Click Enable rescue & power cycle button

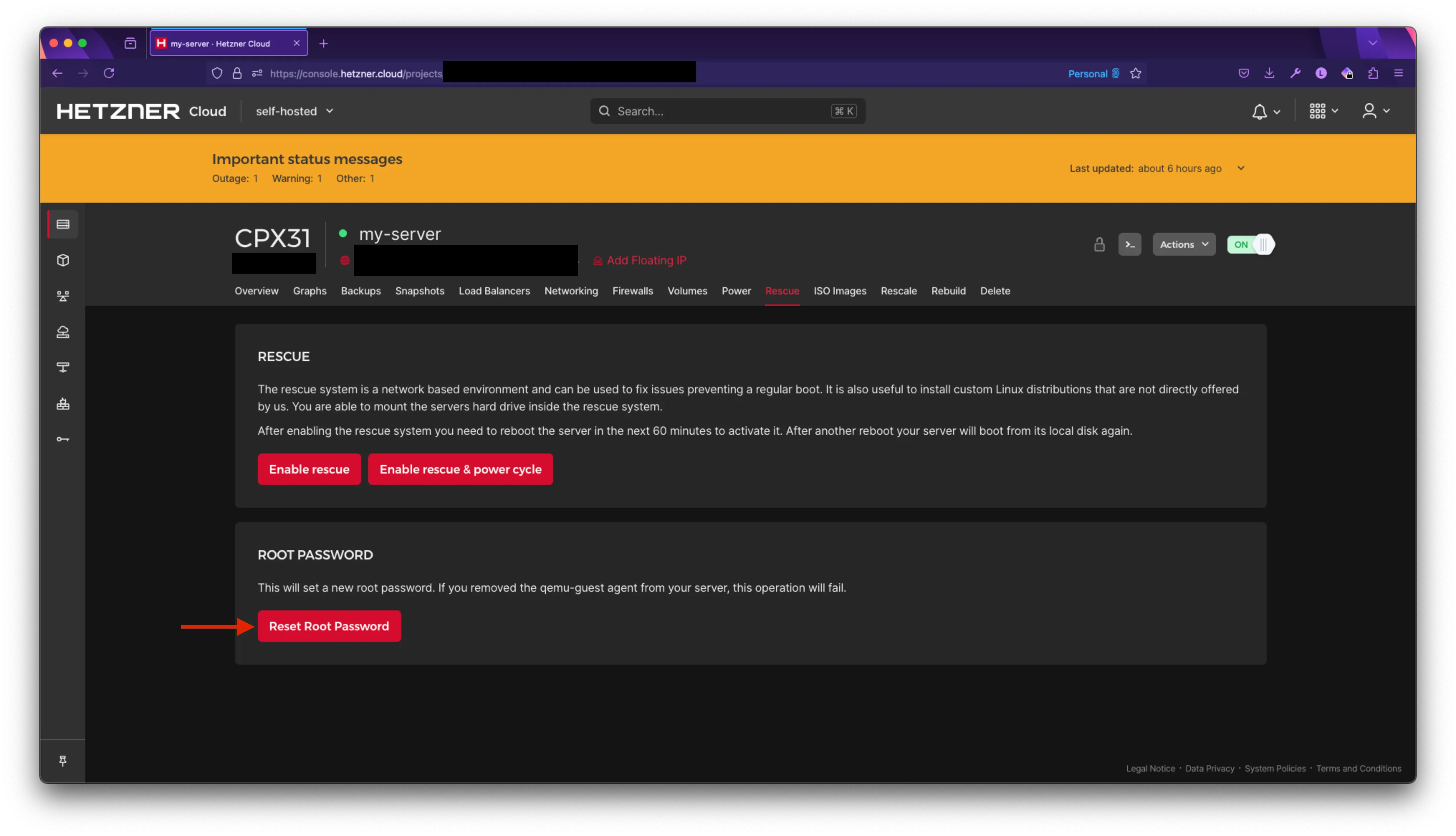click(460, 469)
